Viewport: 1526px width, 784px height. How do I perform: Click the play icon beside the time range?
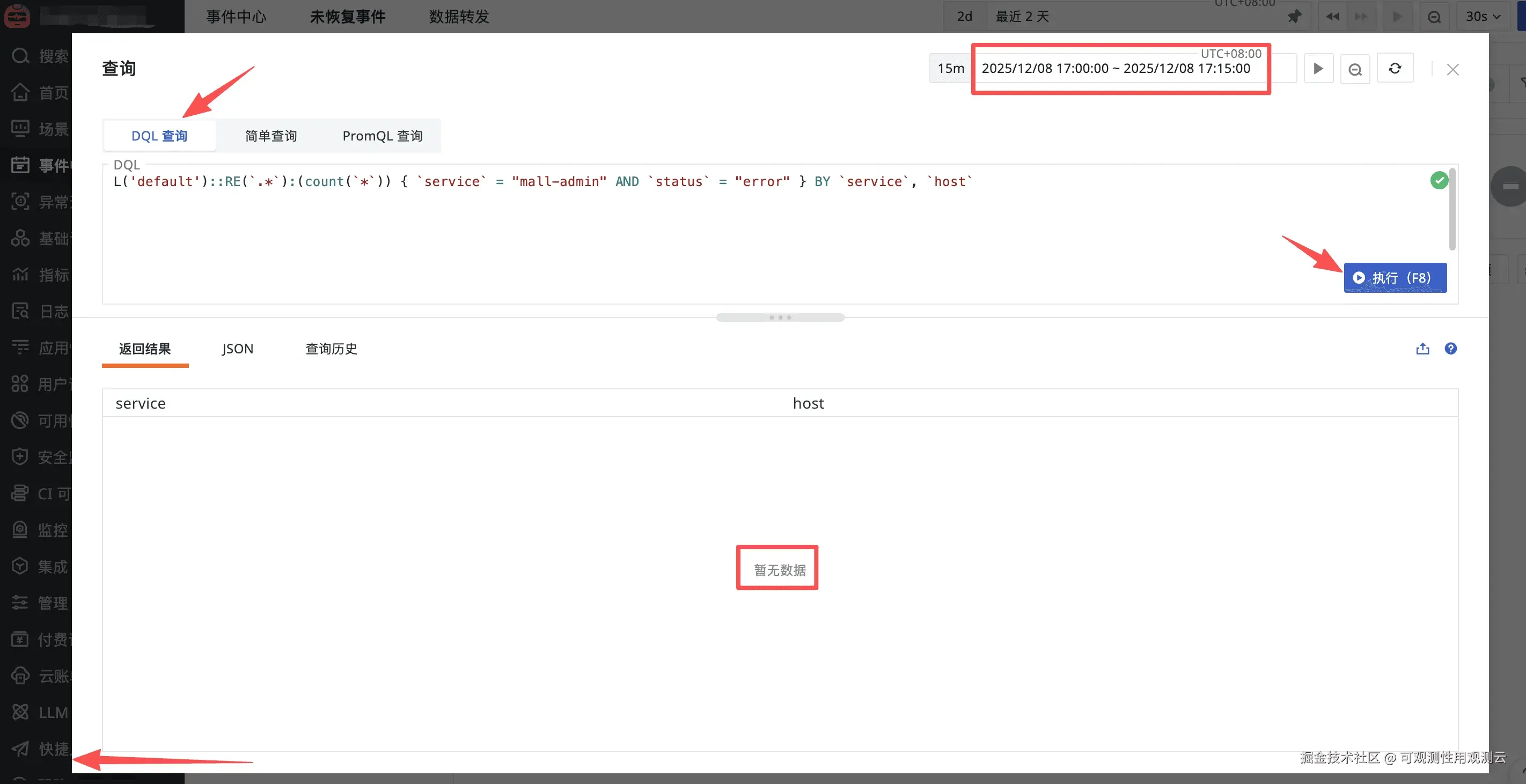[1318, 69]
